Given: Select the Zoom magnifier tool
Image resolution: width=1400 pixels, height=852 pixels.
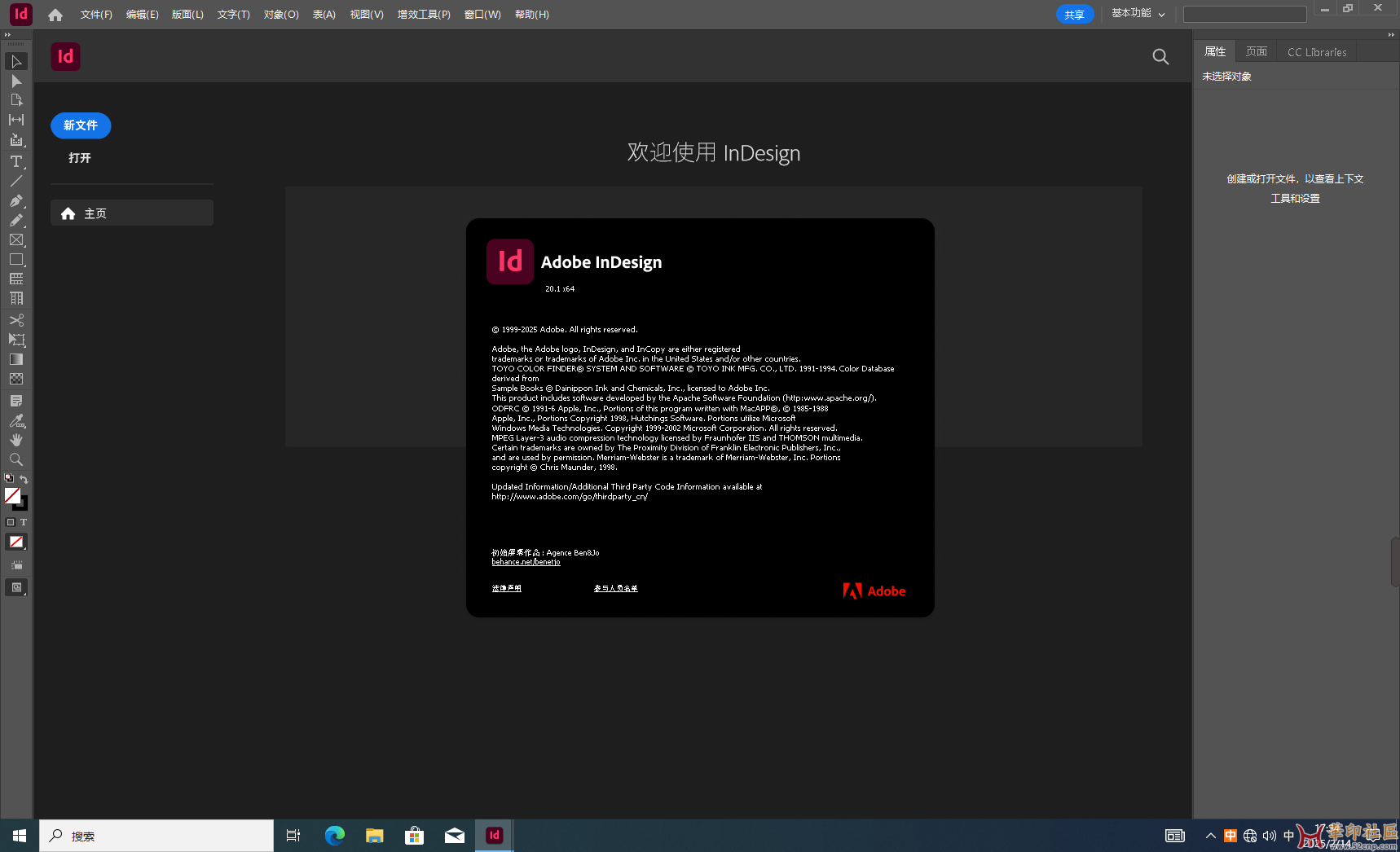Looking at the screenshot, I should 16,459.
